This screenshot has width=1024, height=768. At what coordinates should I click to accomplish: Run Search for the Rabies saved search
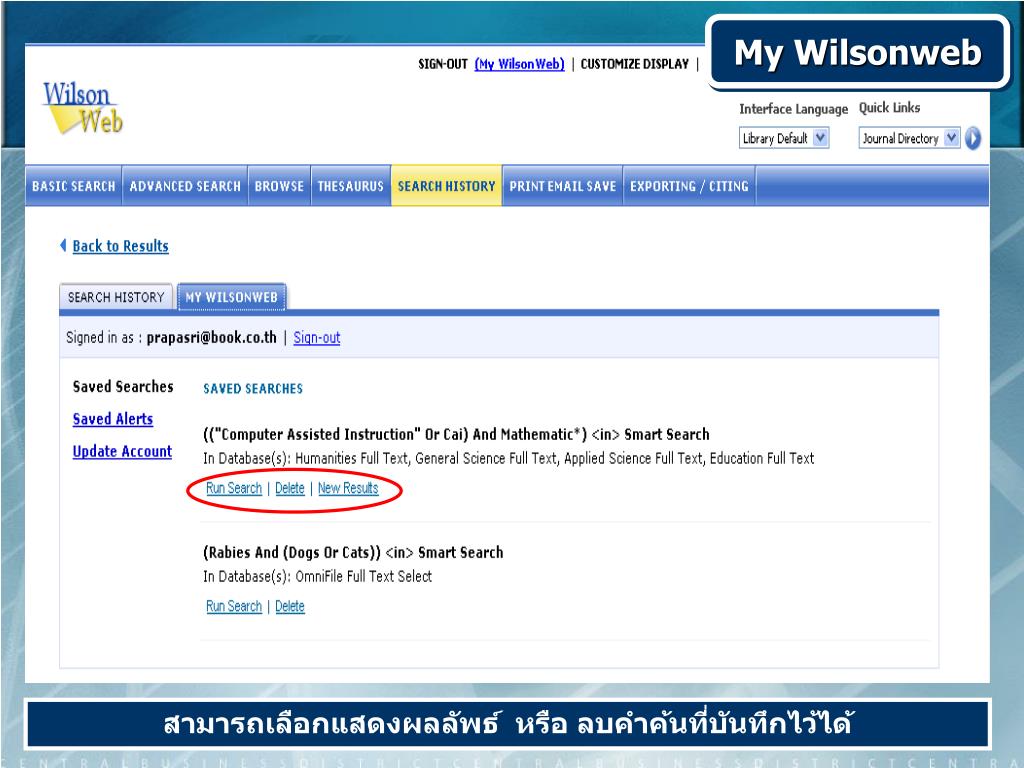point(234,607)
